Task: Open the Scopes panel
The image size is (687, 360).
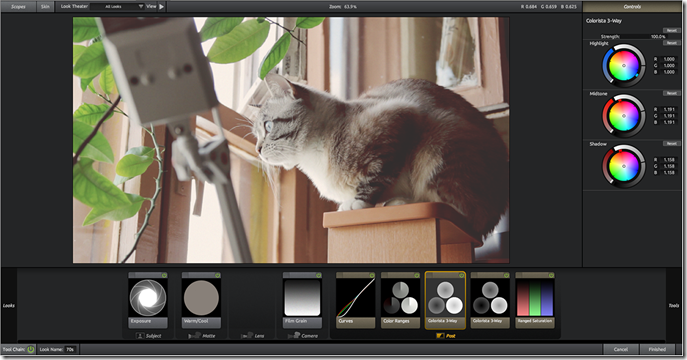Action: [18, 7]
